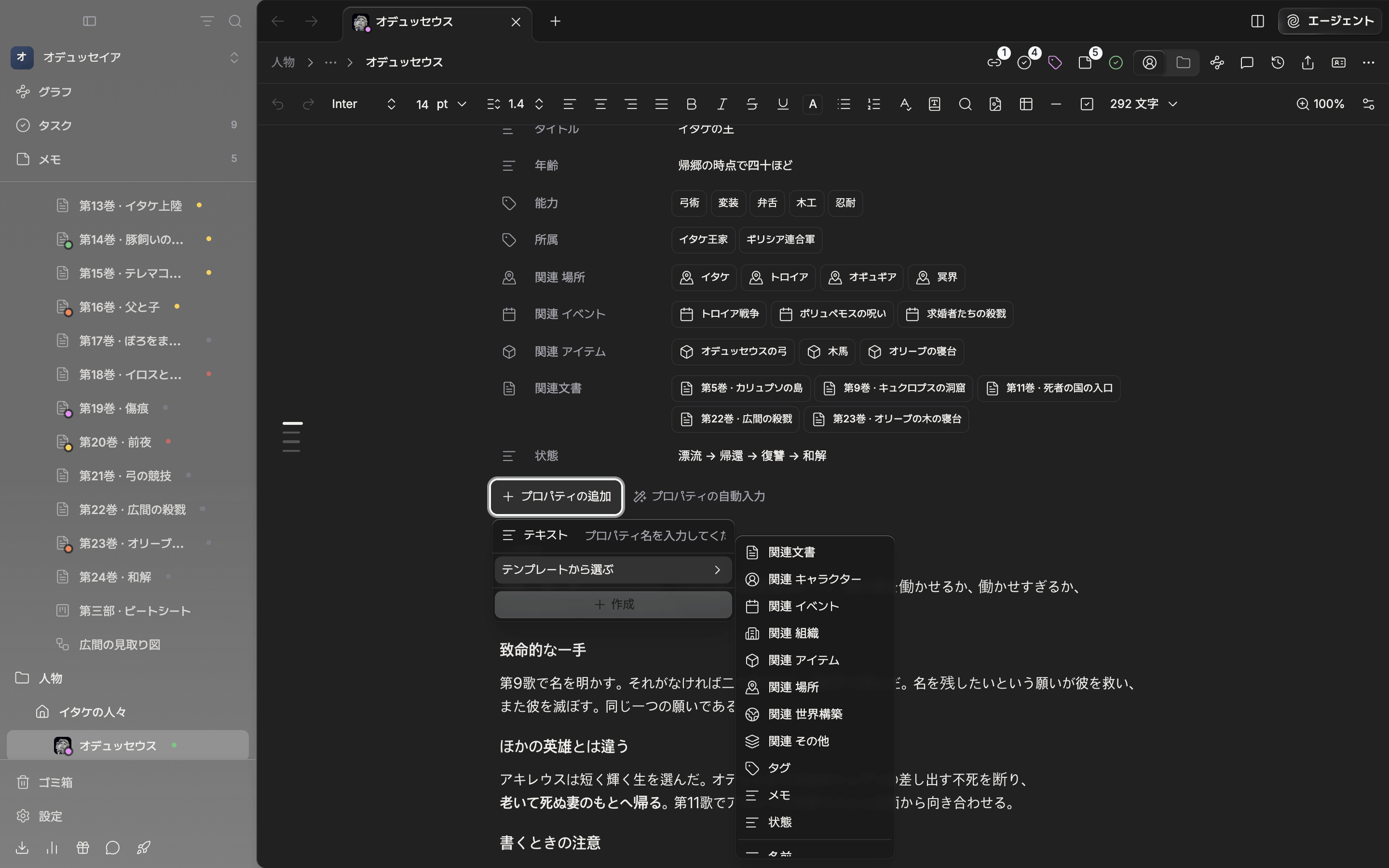Screen dimensions: 1389x868
Task: Open the 1.4 line spacing stepper
Action: pos(515,104)
